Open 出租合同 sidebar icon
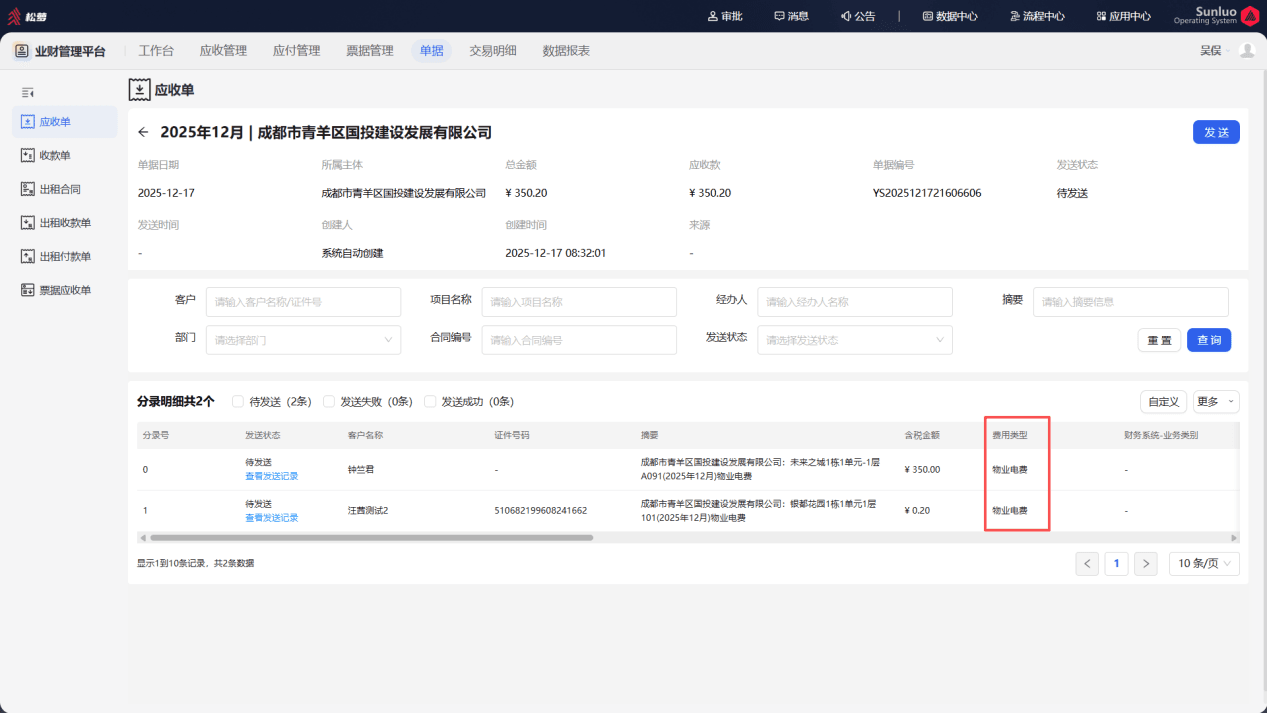 point(28,189)
